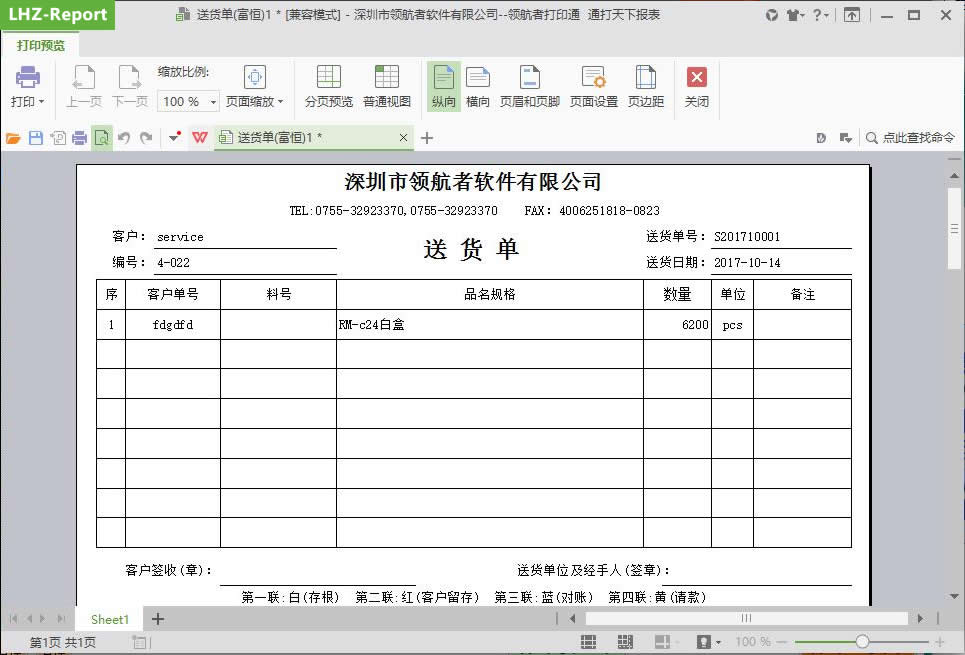Viewport: 965px width, 655px height.
Task: Go to previous page with 上一页
Action: click(84, 87)
